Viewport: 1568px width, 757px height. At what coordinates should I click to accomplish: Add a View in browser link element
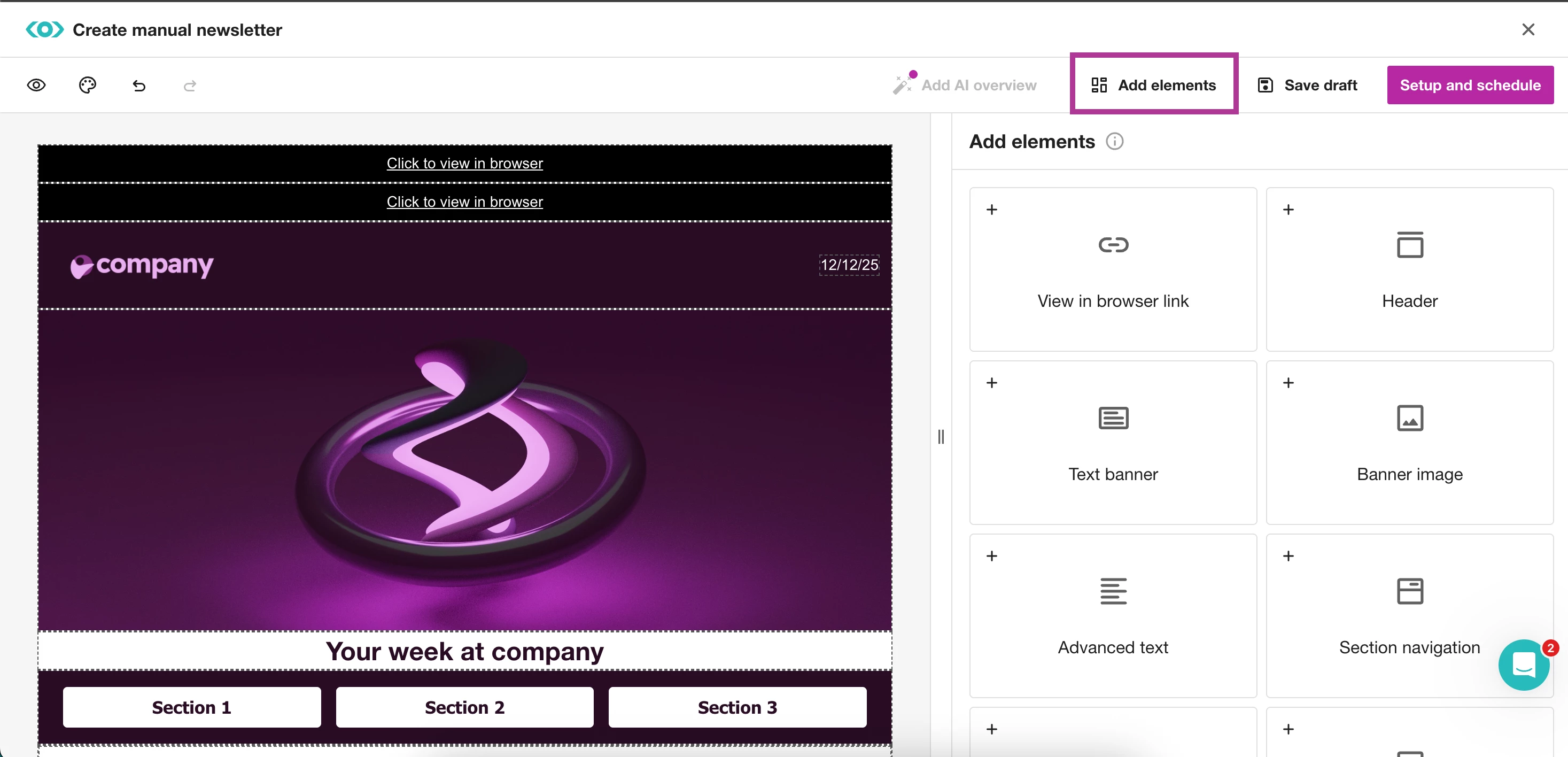pyautogui.click(x=1113, y=268)
